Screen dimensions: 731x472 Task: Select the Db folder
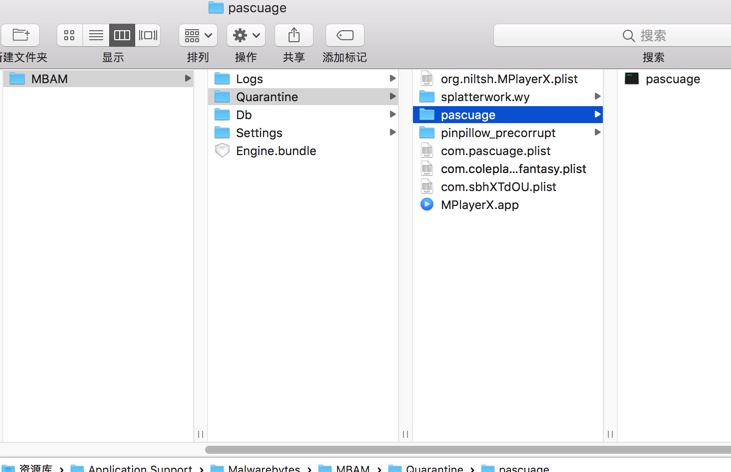click(x=303, y=115)
